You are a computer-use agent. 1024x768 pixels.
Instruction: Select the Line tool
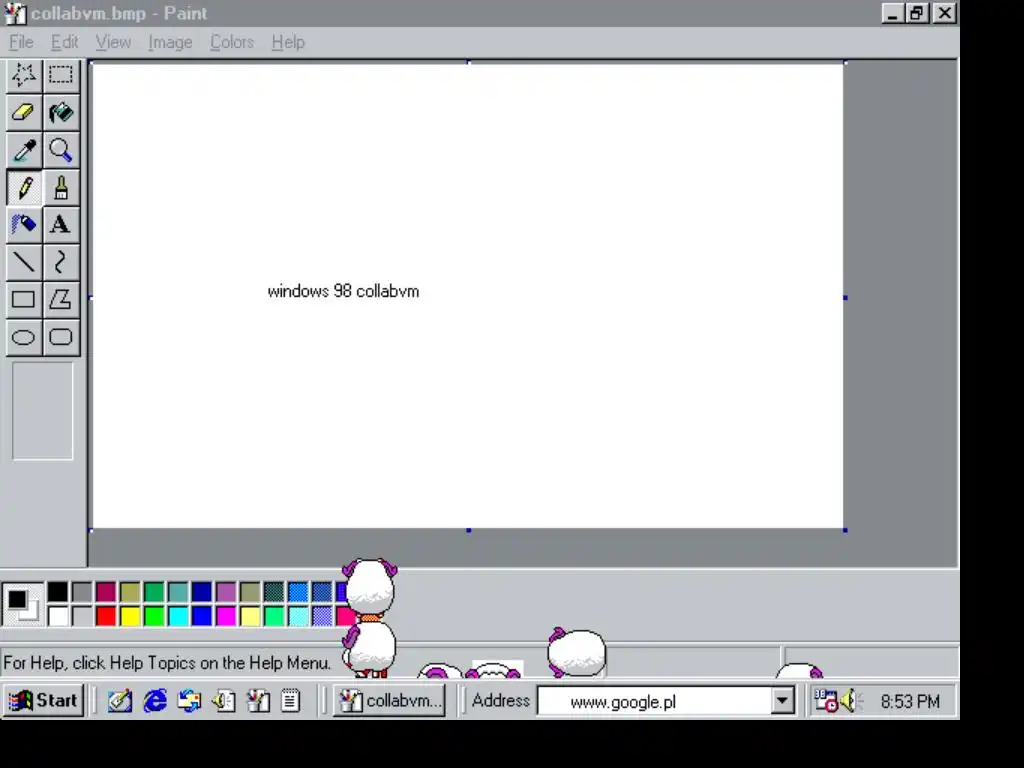(24, 262)
